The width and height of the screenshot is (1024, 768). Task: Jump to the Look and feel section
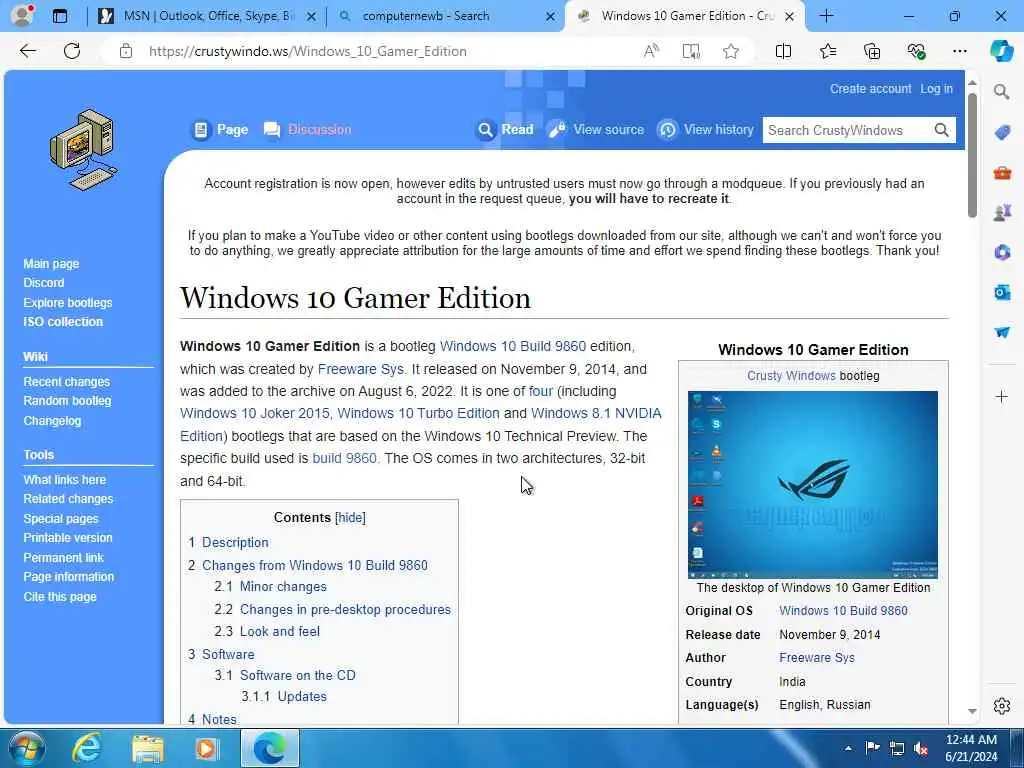pos(280,632)
